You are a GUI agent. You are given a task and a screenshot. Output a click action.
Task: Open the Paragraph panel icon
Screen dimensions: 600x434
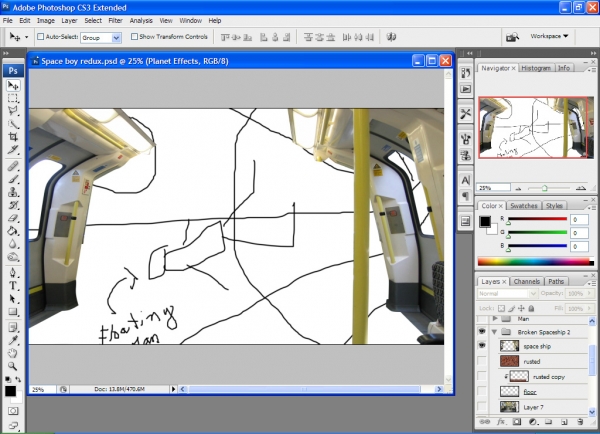point(465,196)
